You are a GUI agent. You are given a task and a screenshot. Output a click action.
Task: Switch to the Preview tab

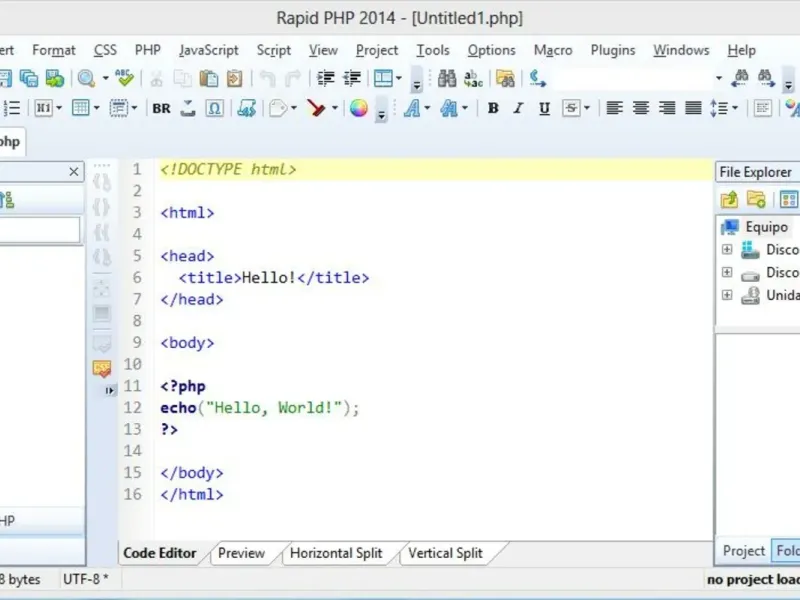click(x=241, y=553)
